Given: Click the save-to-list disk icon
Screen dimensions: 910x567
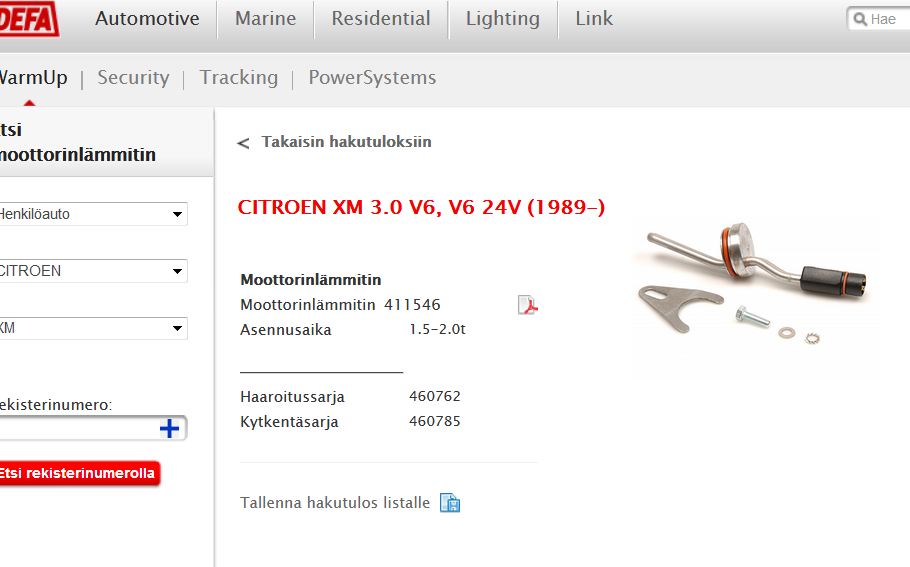Looking at the screenshot, I should tap(450, 503).
